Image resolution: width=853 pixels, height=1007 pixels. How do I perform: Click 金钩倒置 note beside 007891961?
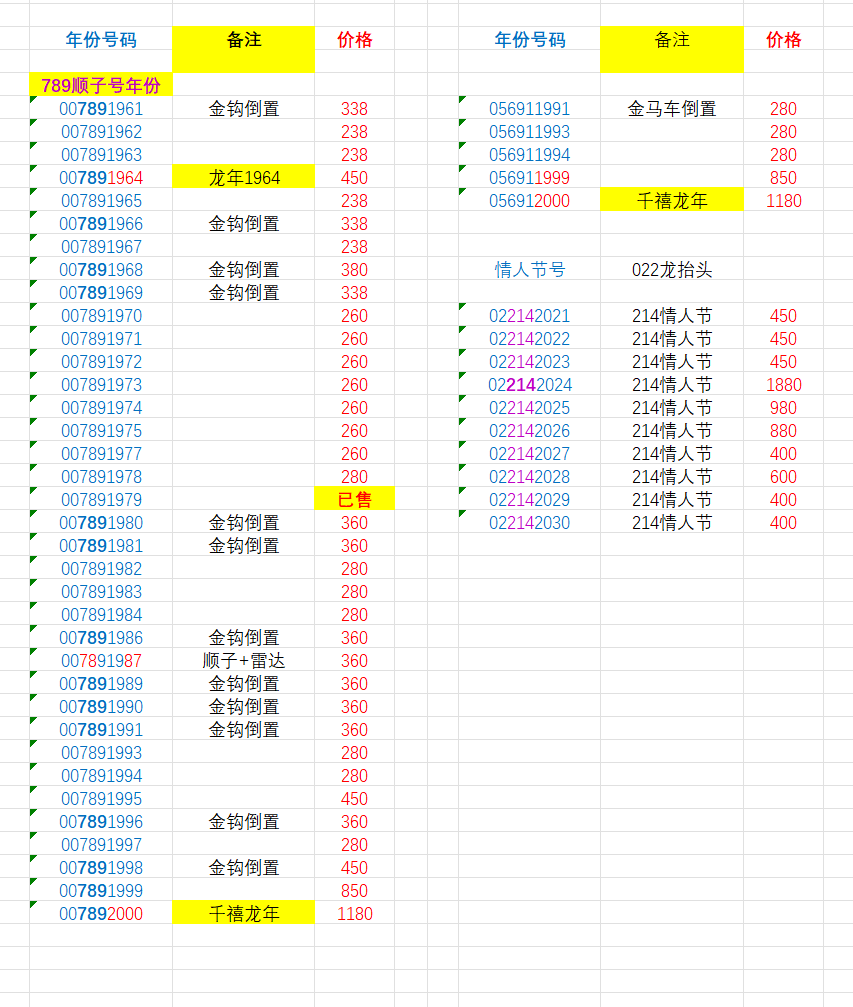(243, 109)
